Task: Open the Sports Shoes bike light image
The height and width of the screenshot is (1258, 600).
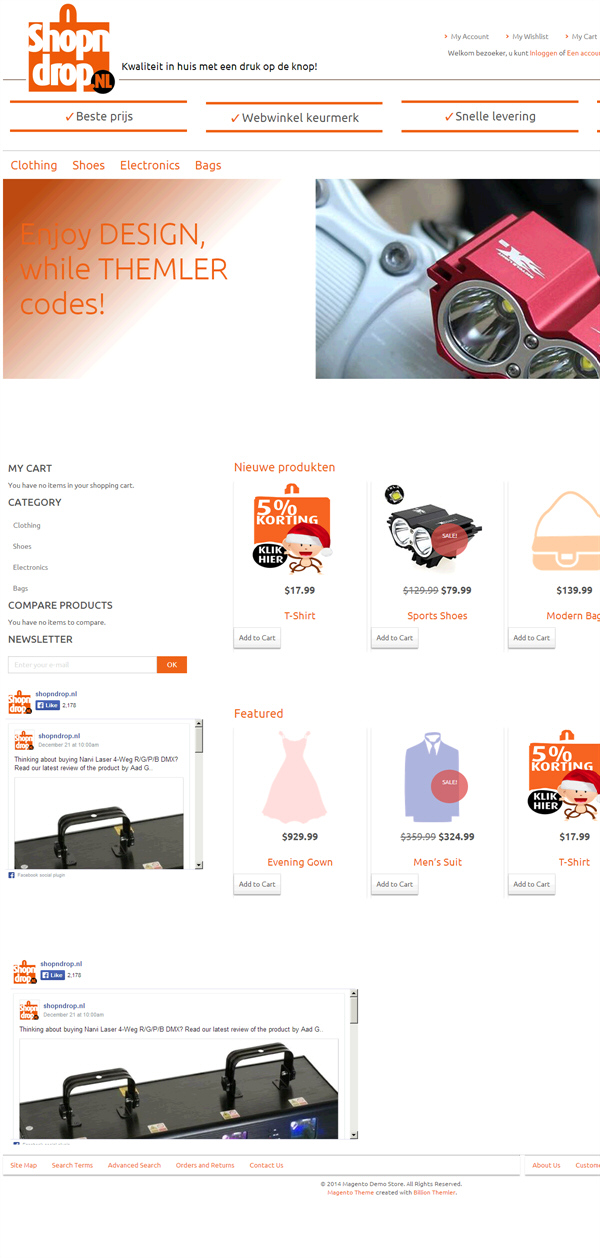Action: pyautogui.click(x=430, y=531)
